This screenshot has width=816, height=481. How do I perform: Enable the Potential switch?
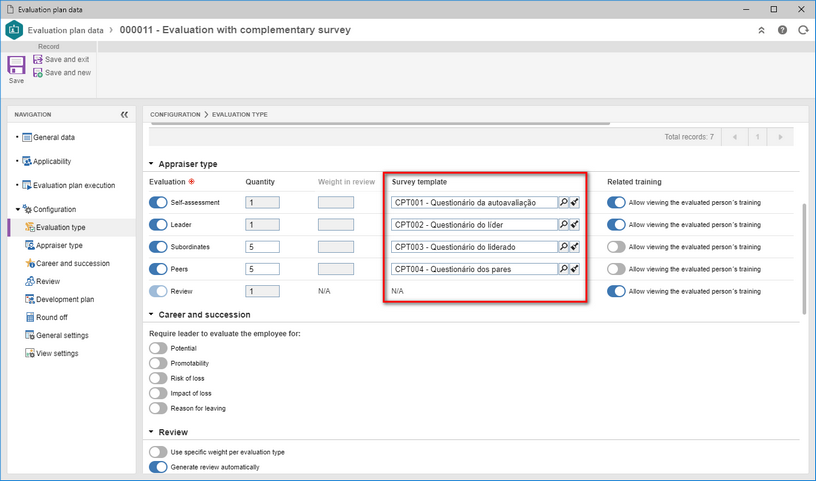coord(158,348)
